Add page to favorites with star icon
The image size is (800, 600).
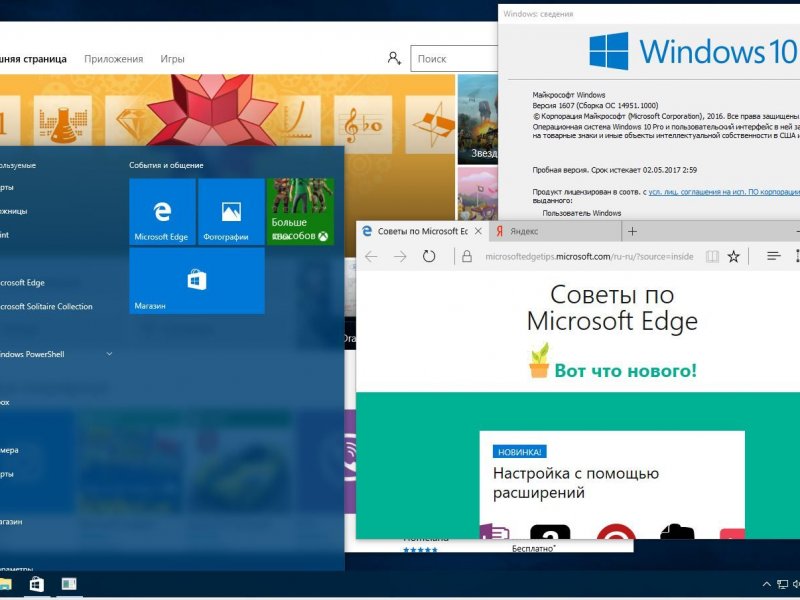coord(734,256)
